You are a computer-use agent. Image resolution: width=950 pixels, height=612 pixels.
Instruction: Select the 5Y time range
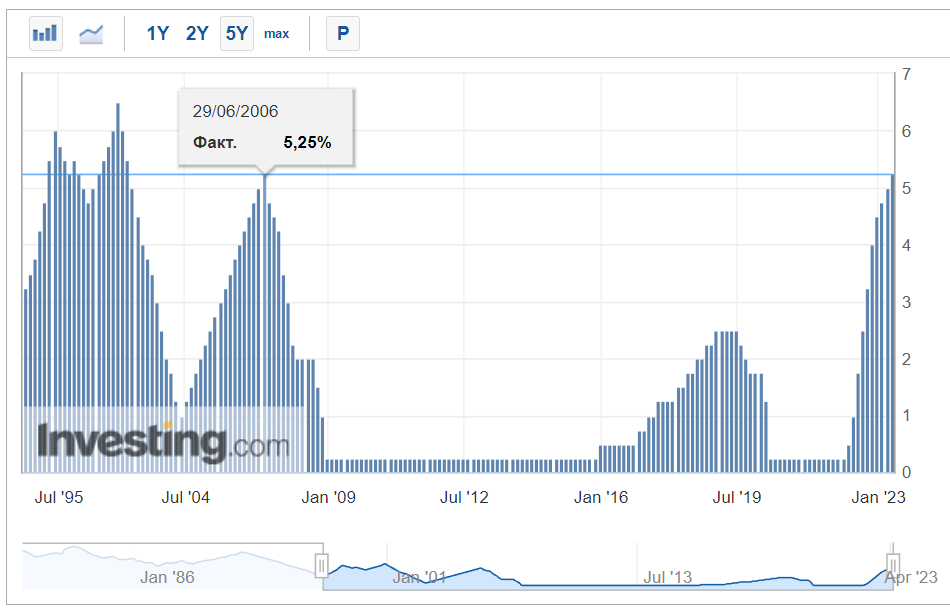tap(237, 33)
